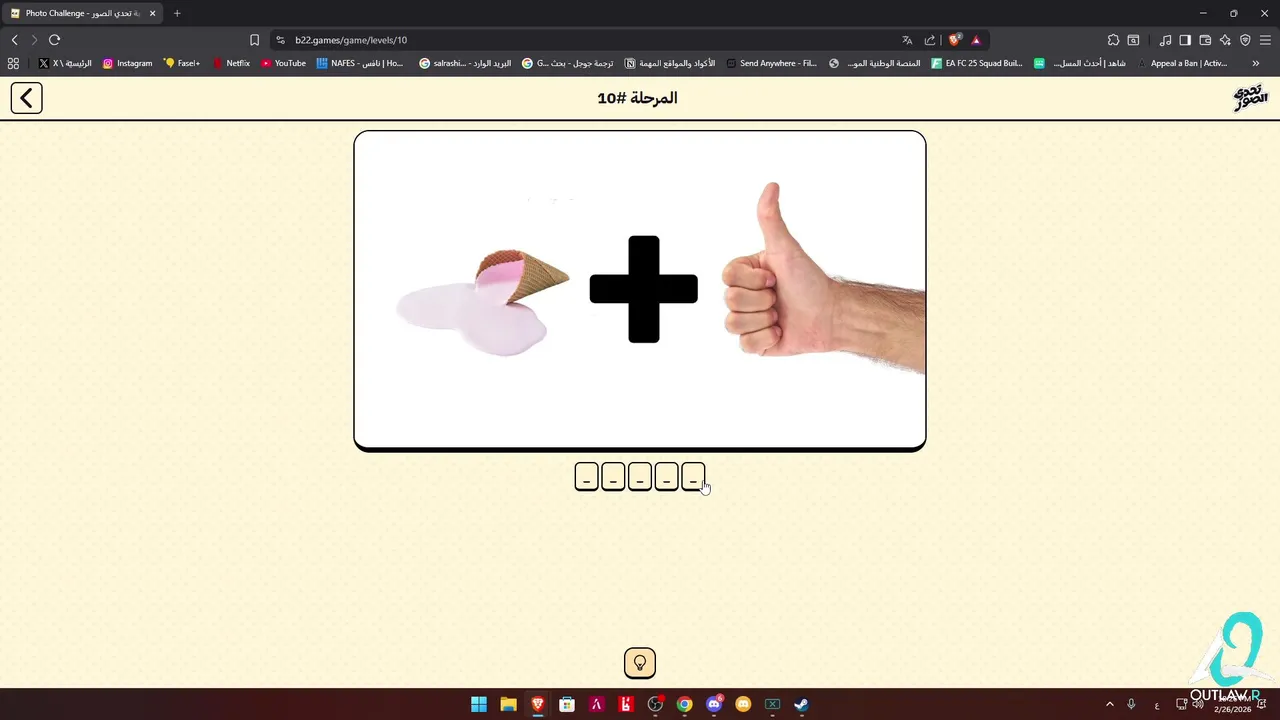The width and height of the screenshot is (1280, 720).
Task: Click the middle answer letter box
Action: click(x=640, y=477)
